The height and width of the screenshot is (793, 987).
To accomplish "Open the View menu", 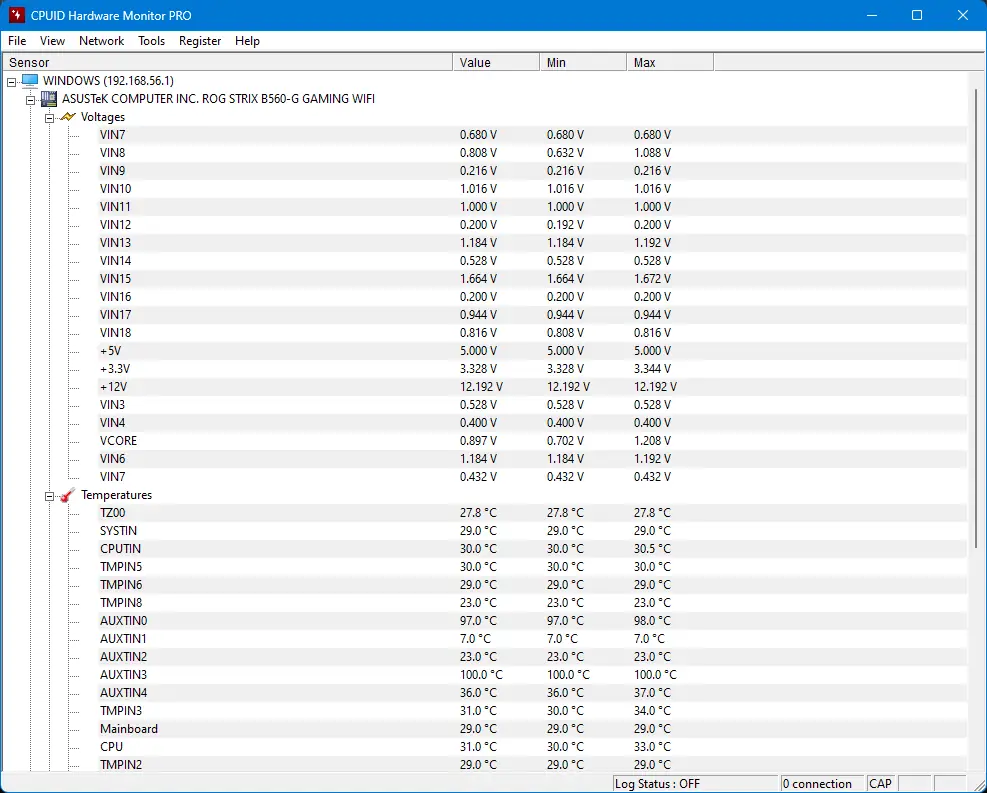I will (52, 41).
